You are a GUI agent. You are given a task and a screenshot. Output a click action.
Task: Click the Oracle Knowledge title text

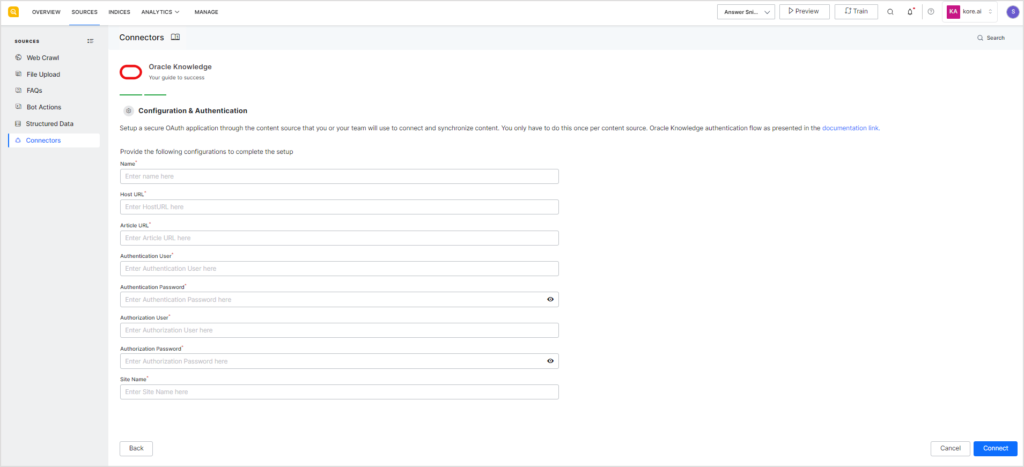pyautogui.click(x=180, y=67)
